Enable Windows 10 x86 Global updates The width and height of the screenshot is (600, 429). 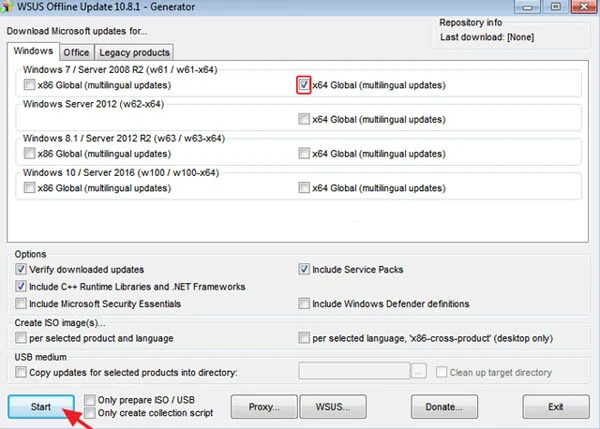coord(29,188)
